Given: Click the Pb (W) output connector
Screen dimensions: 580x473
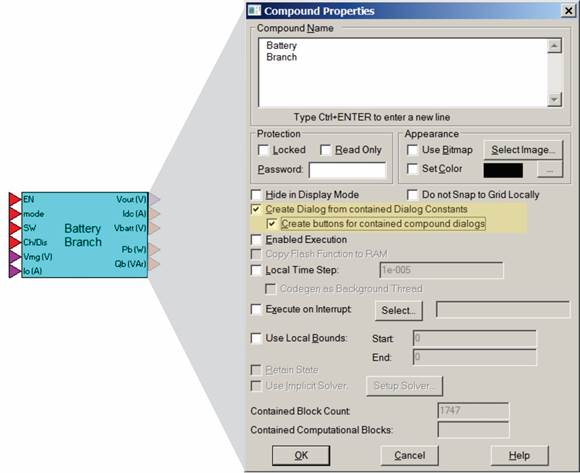Looking at the screenshot, I should click(x=154, y=250).
